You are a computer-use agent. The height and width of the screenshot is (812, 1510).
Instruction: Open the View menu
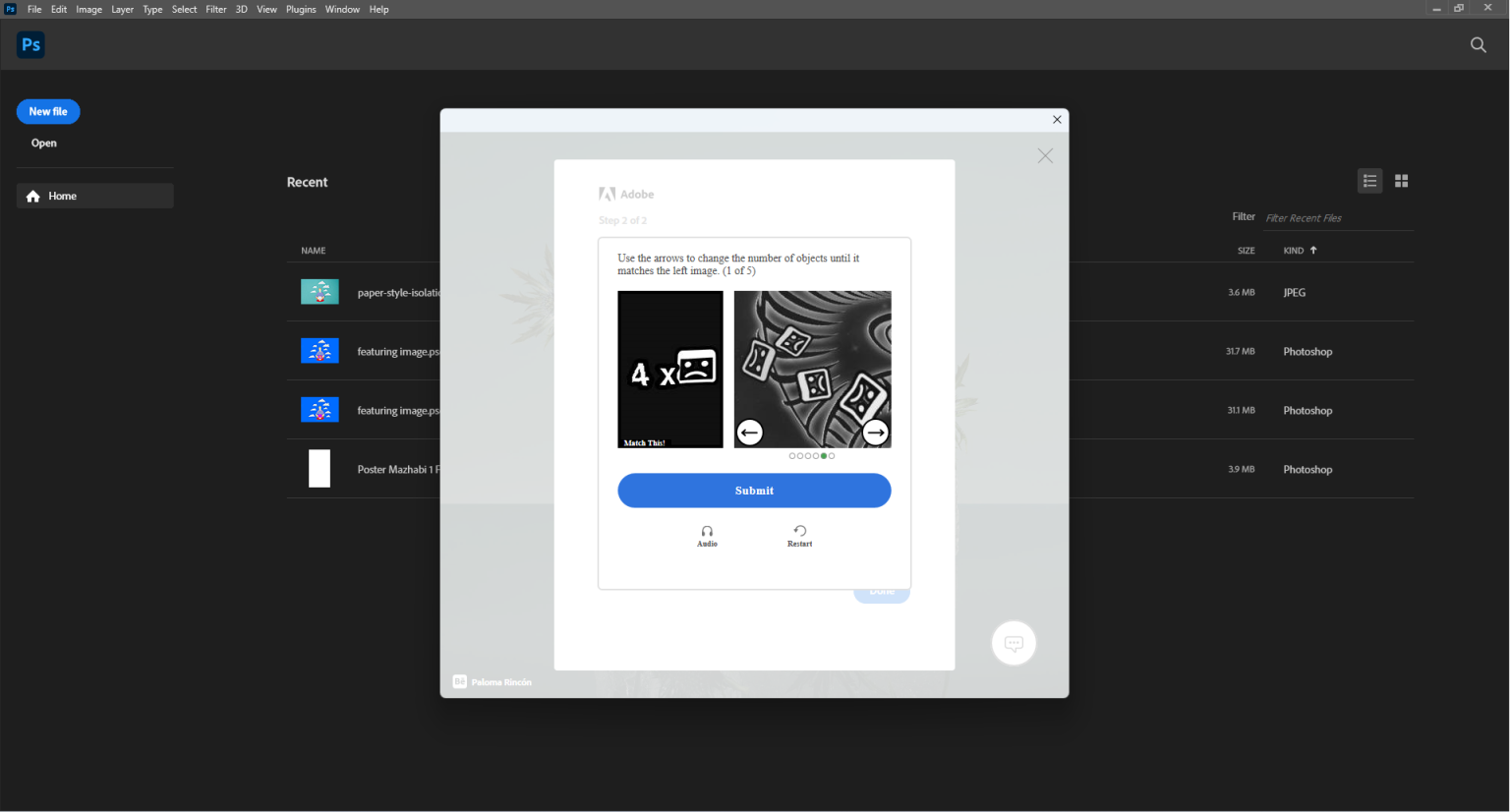(266, 9)
